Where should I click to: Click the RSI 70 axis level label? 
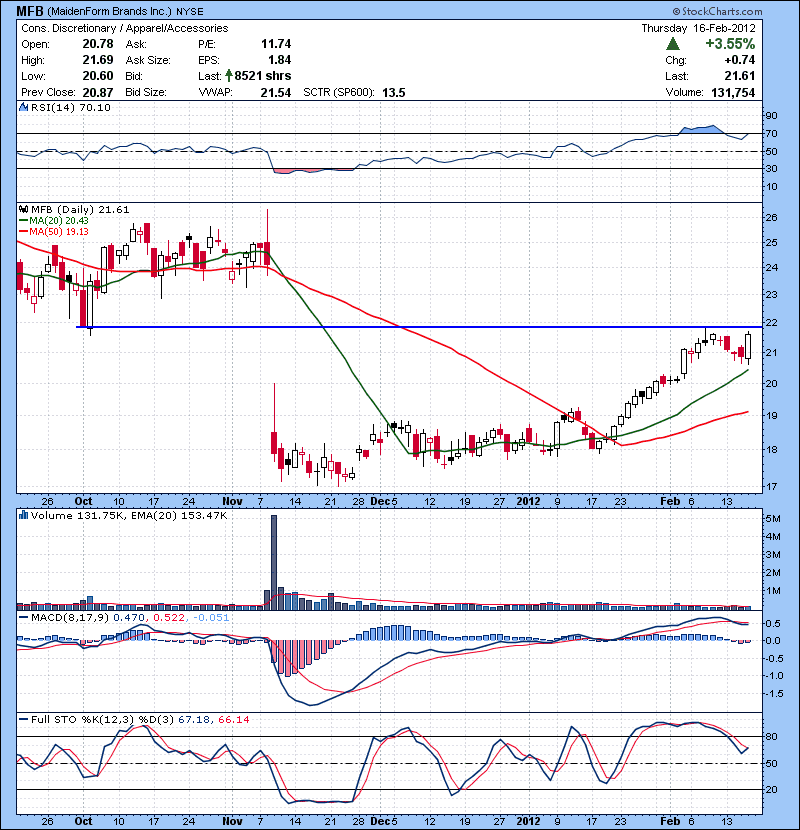click(x=771, y=133)
